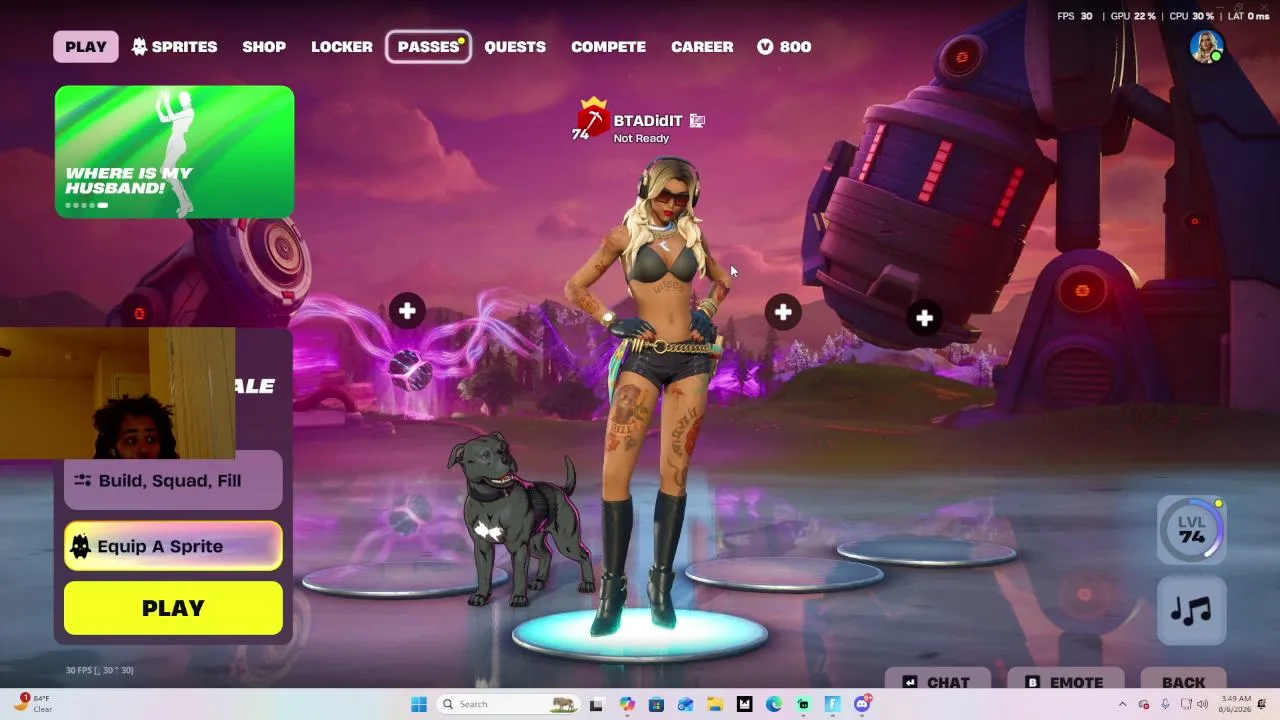Open the 800 V-Bucks balance
This screenshot has height=720, width=1280.
click(784, 47)
